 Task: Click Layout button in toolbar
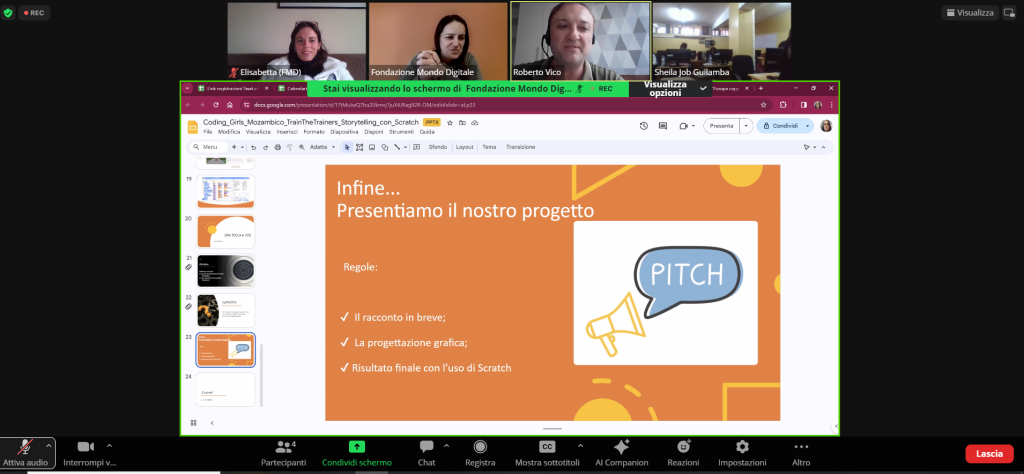pyautogui.click(x=464, y=147)
